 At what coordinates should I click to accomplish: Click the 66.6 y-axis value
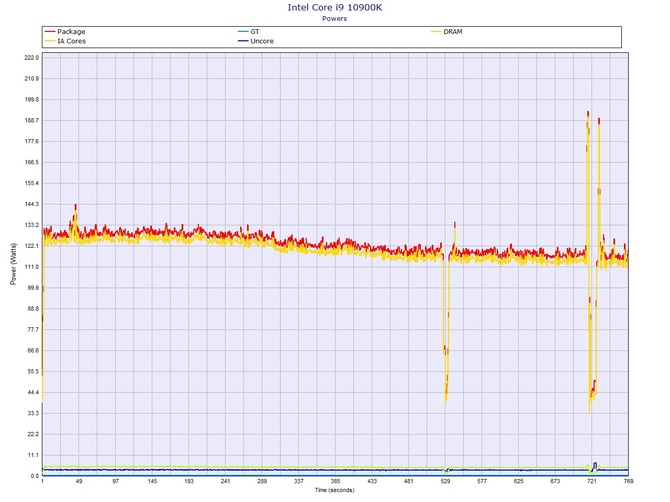(x=33, y=351)
